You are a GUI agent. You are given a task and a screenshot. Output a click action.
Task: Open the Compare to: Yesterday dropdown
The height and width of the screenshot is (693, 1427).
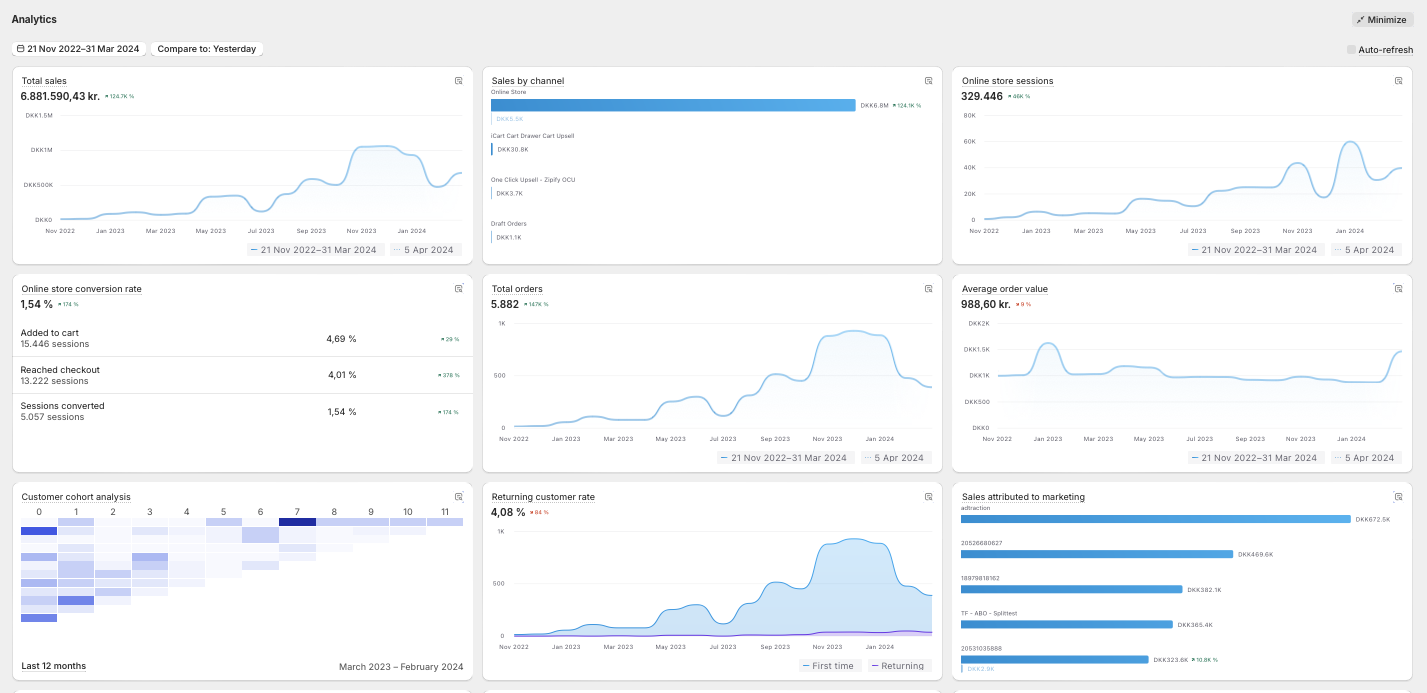pyautogui.click(x=207, y=49)
